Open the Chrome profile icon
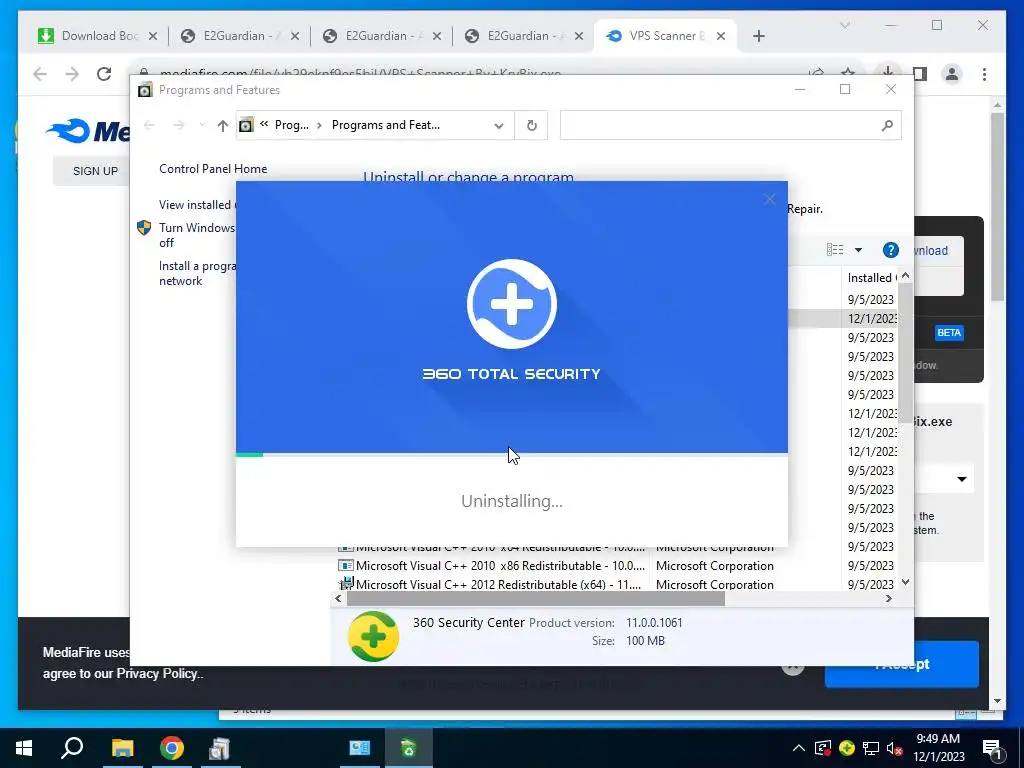Screen dimensions: 1024x768 pyautogui.click(x=952, y=74)
